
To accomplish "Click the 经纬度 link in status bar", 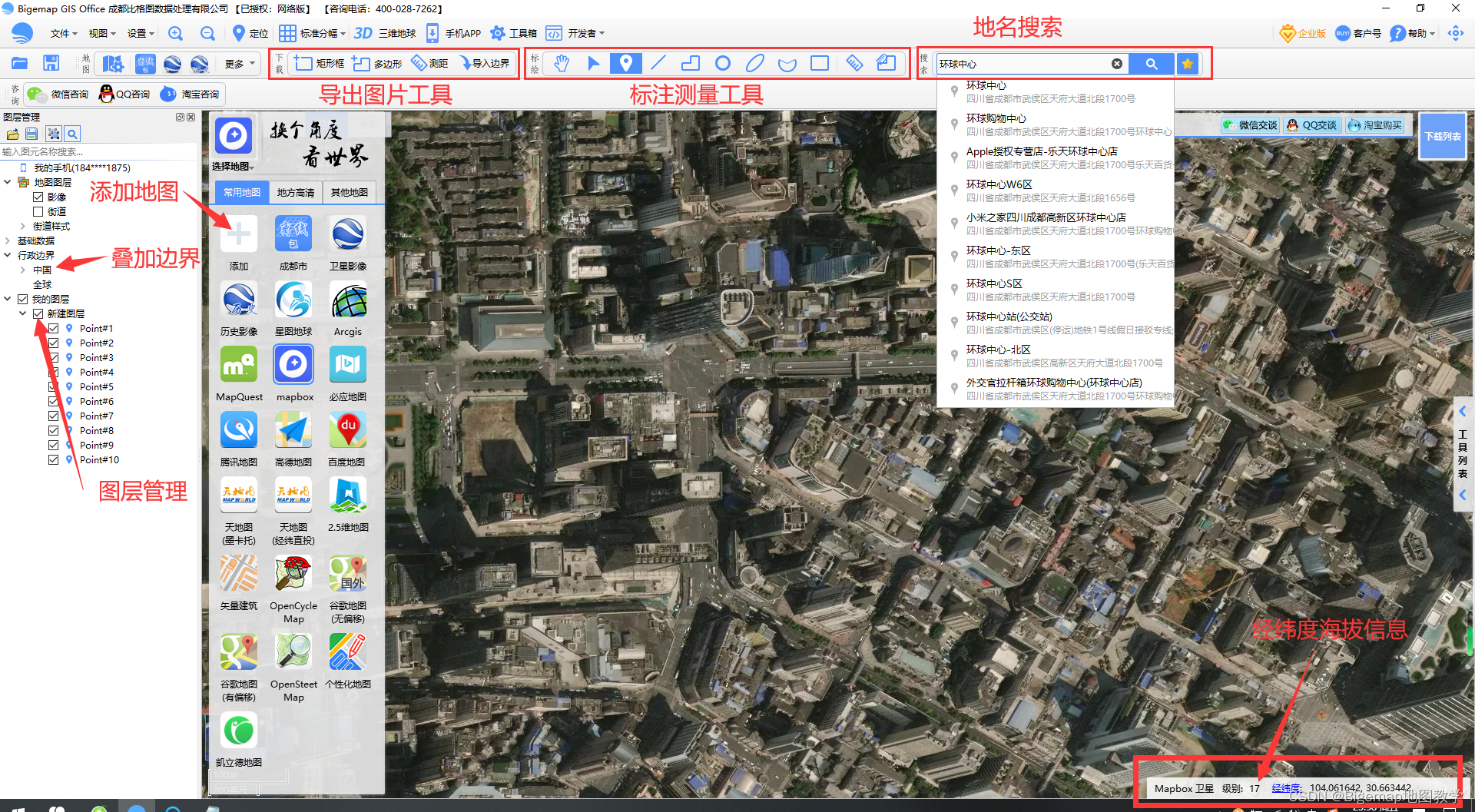I will [1286, 787].
